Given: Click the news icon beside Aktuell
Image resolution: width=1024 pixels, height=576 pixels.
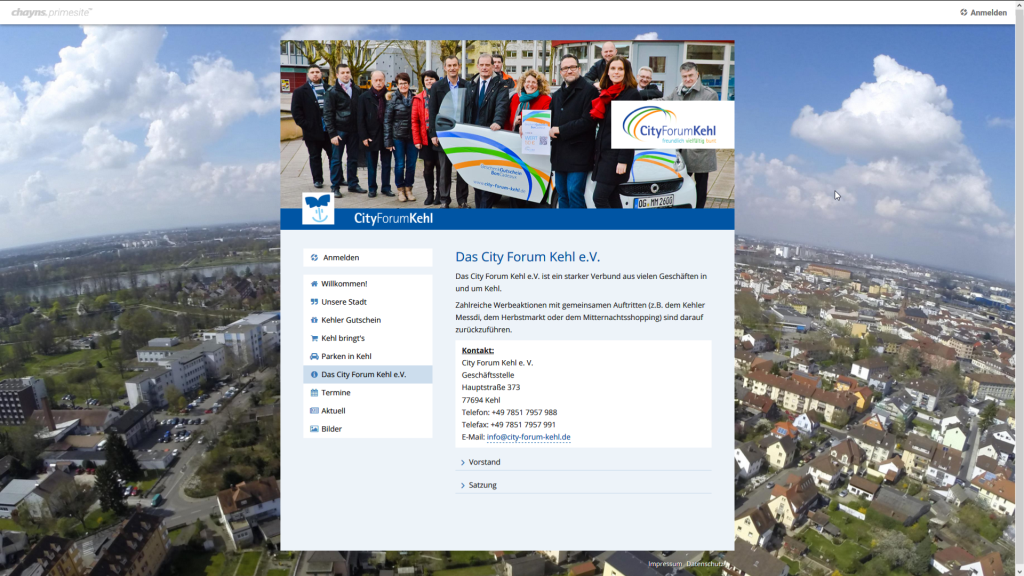Looking at the screenshot, I should 314,411.
